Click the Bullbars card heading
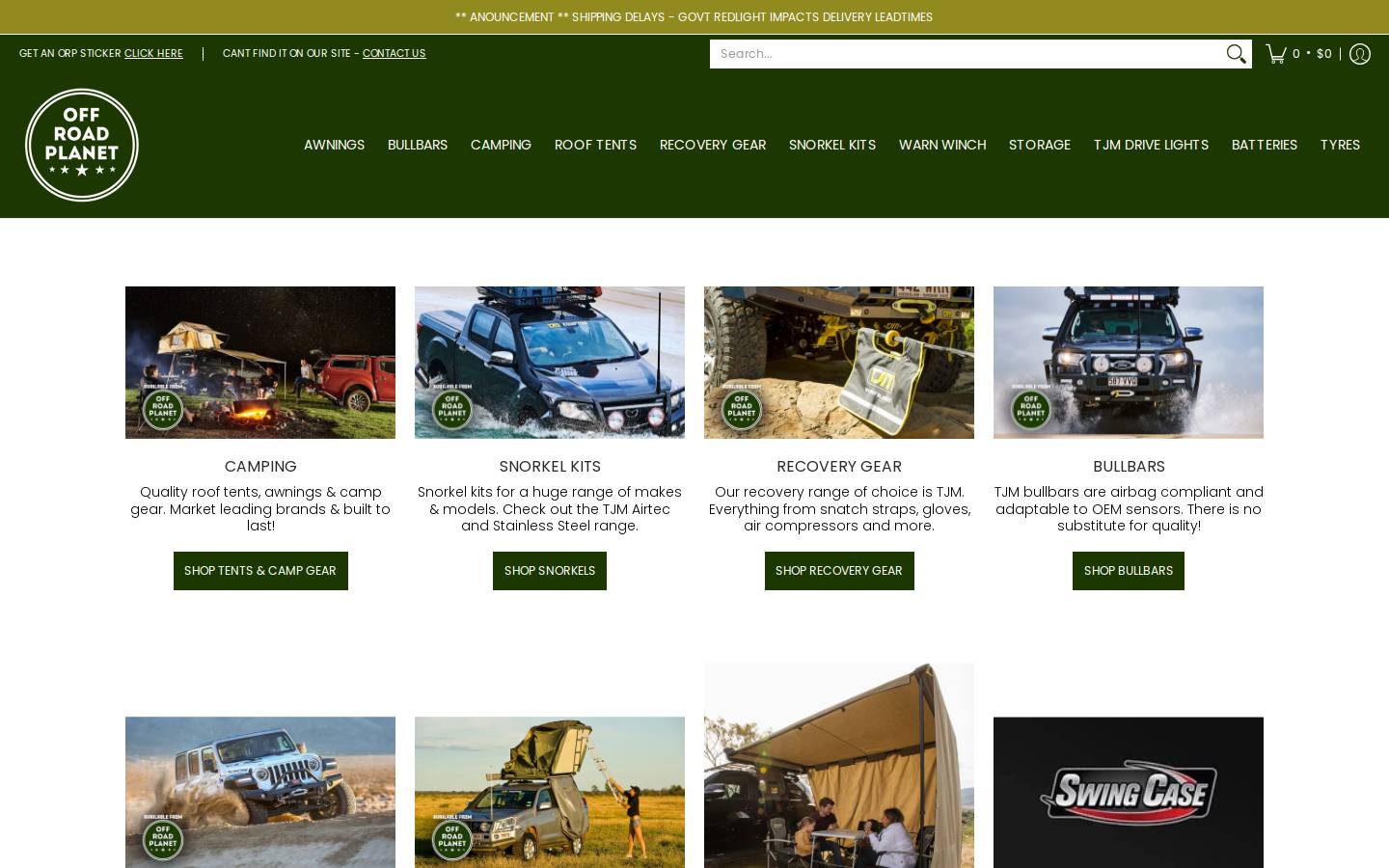 tap(1129, 466)
